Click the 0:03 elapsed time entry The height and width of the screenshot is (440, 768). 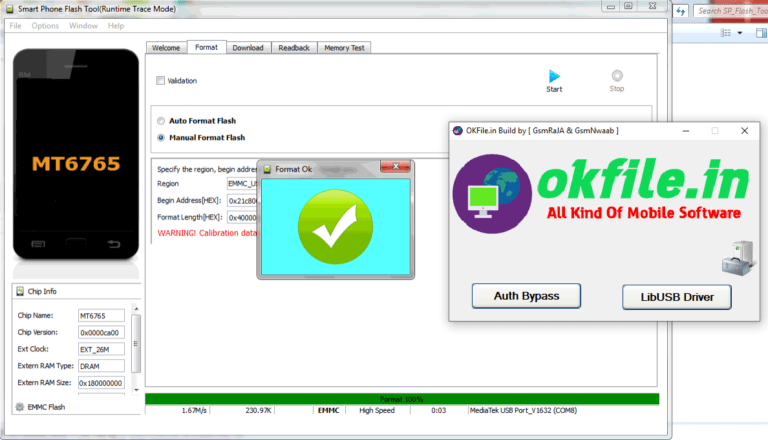pos(438,410)
